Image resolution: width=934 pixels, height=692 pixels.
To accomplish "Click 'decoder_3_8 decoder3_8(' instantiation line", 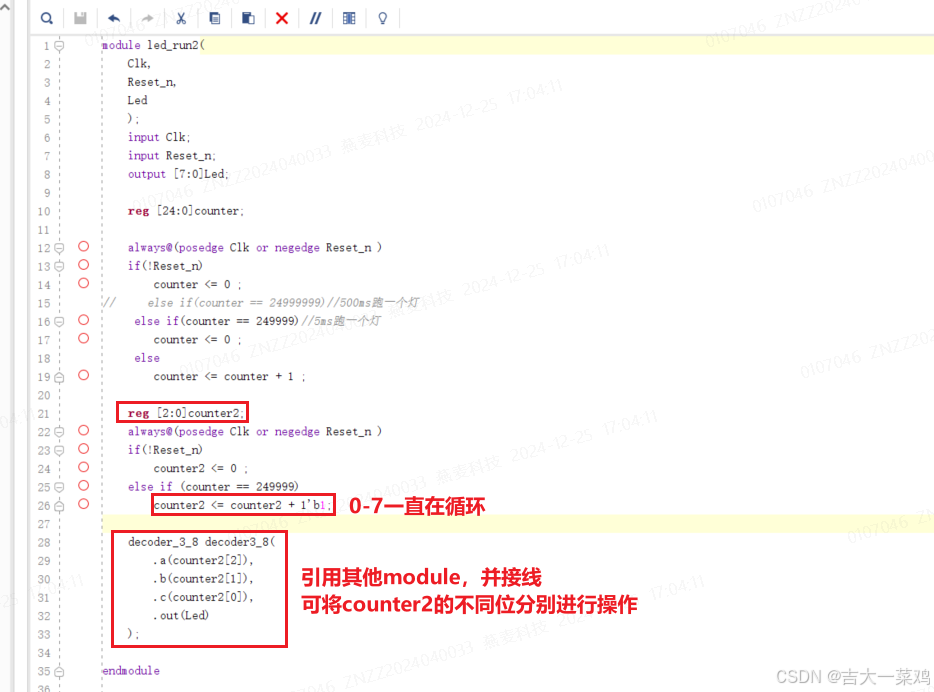I will click(201, 542).
